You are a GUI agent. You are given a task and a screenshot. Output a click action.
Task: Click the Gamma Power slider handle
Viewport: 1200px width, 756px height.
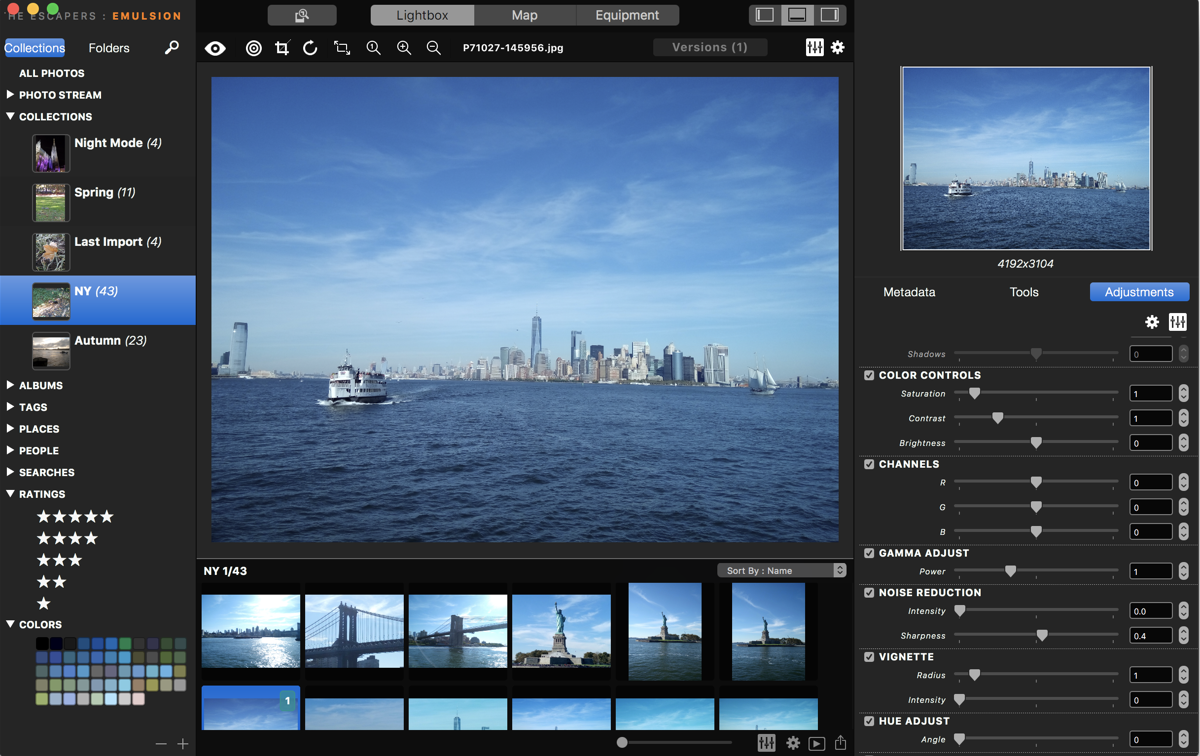(x=1011, y=571)
